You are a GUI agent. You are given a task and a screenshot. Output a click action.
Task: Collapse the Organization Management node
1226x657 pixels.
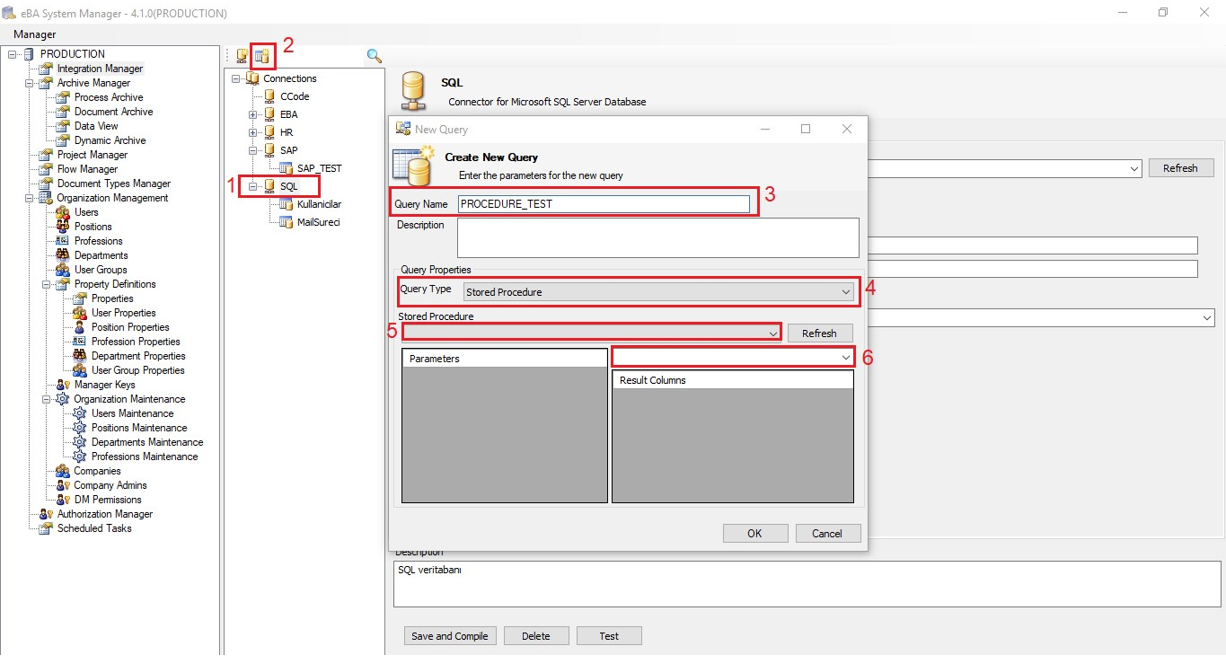(29, 198)
